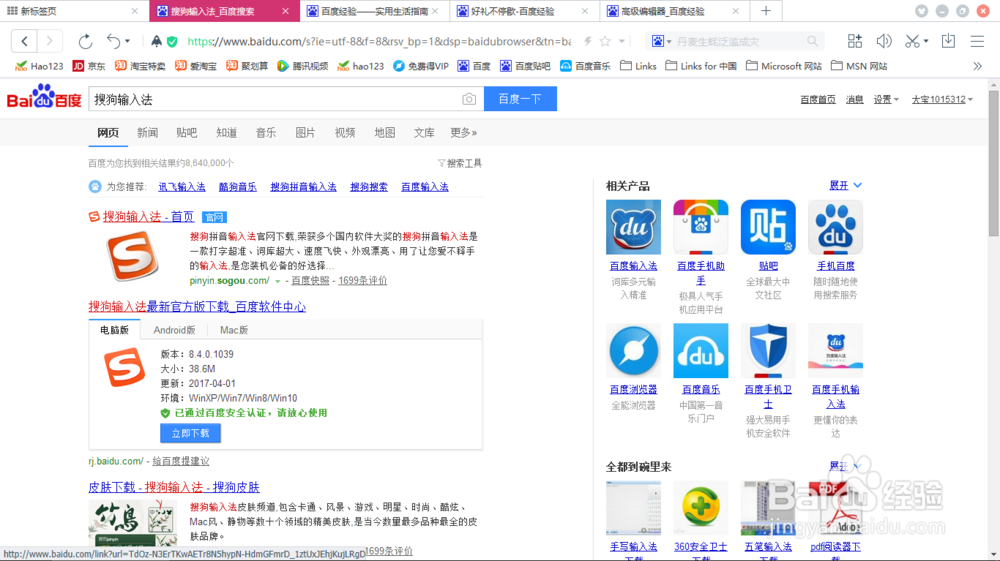The image size is (1000, 561).
Task: Open the 1699条评价 link under first result
Action: point(362,280)
